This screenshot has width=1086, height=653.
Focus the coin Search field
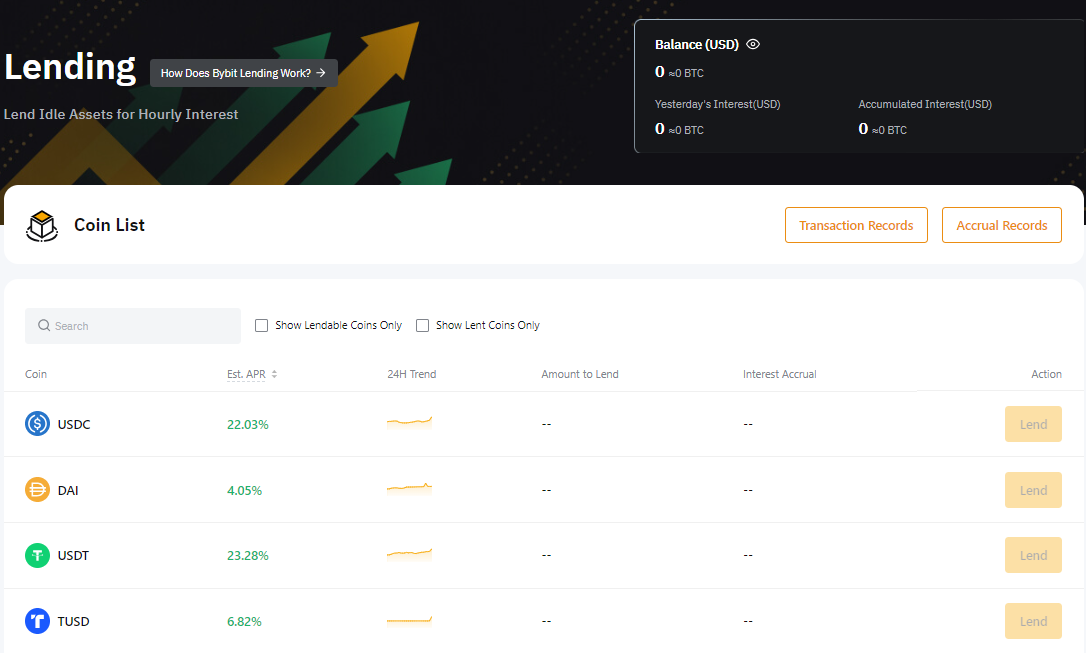point(140,326)
